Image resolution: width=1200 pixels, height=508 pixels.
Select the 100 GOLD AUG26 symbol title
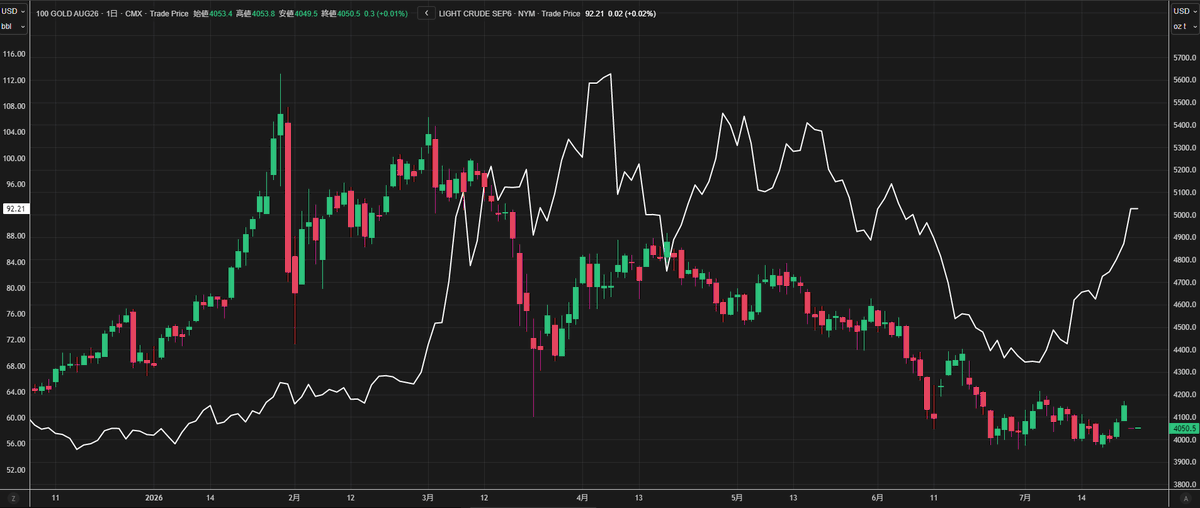pyautogui.click(x=67, y=14)
